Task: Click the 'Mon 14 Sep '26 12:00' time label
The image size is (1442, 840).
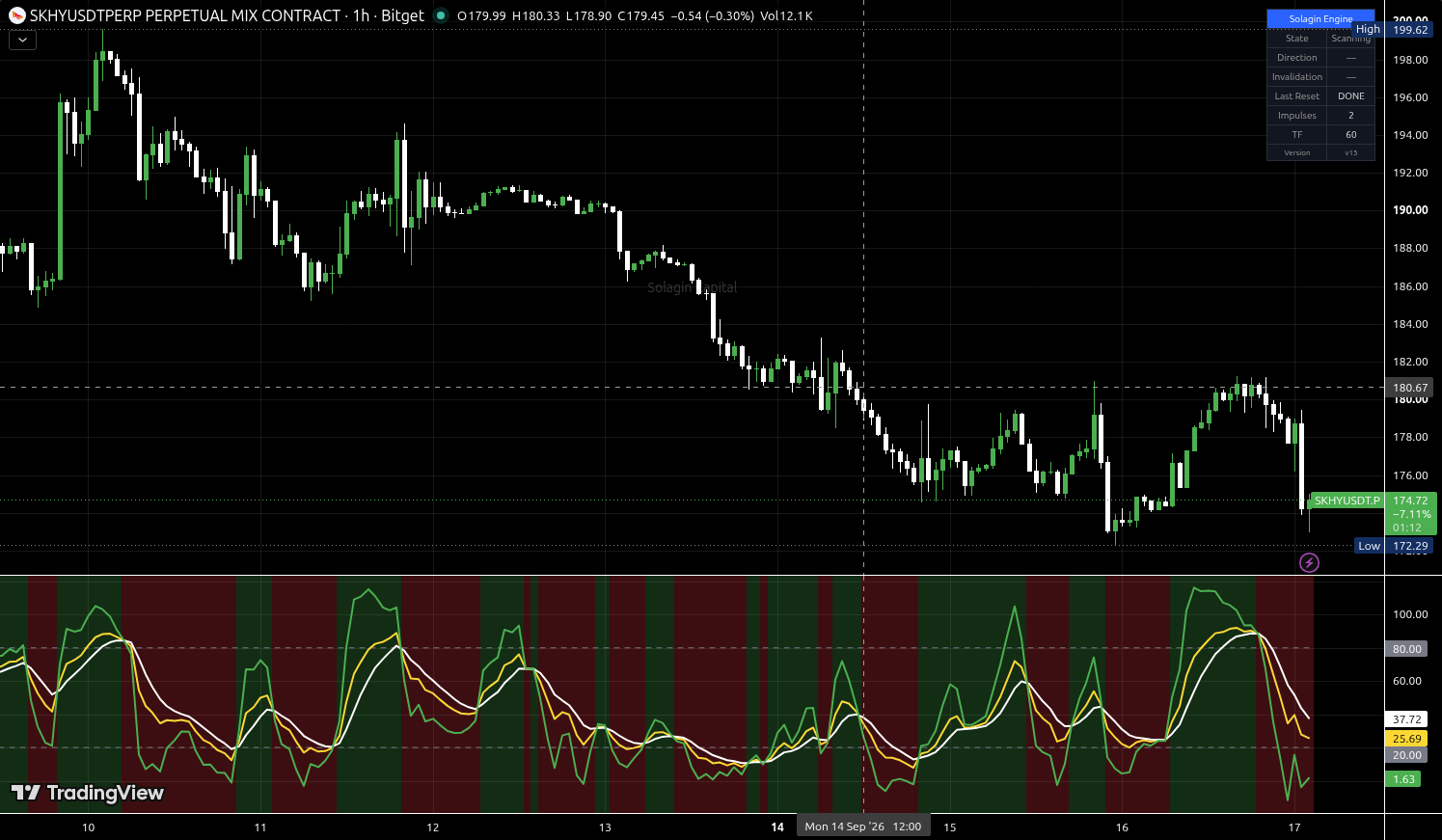Action: (x=863, y=826)
